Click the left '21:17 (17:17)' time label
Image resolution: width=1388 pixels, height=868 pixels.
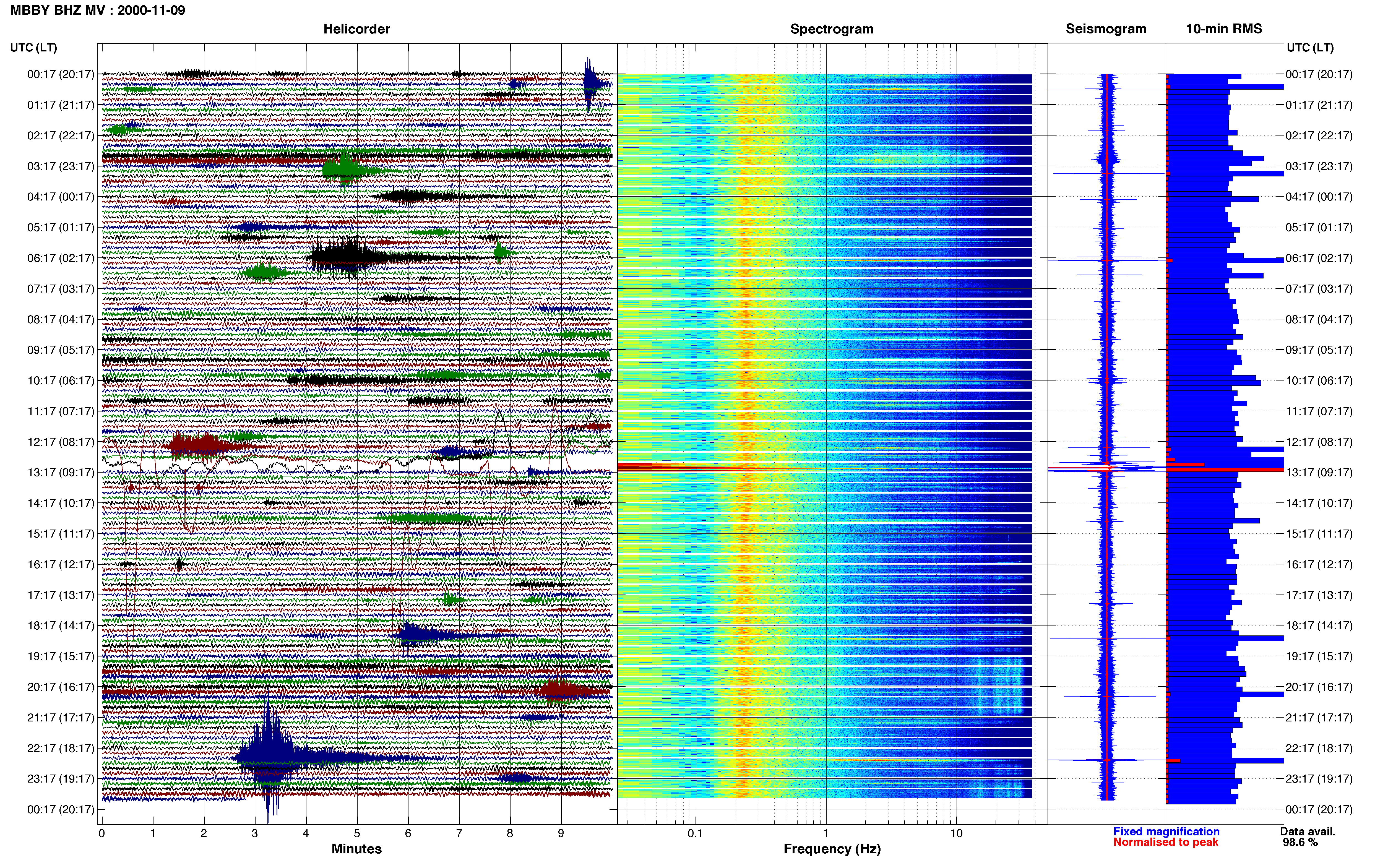click(x=61, y=717)
